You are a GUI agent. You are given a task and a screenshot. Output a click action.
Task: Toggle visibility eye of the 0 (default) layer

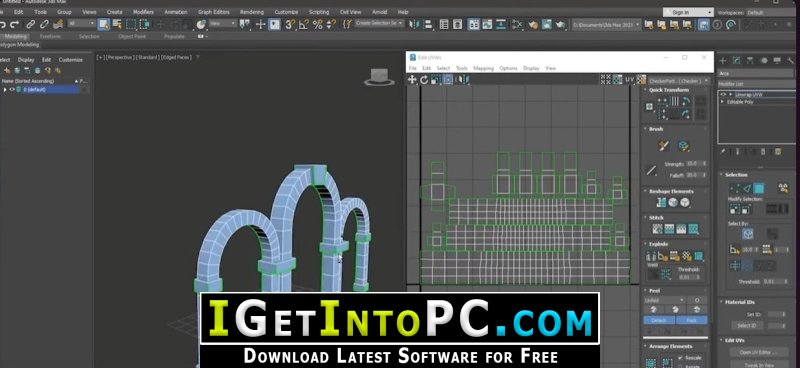coord(12,89)
